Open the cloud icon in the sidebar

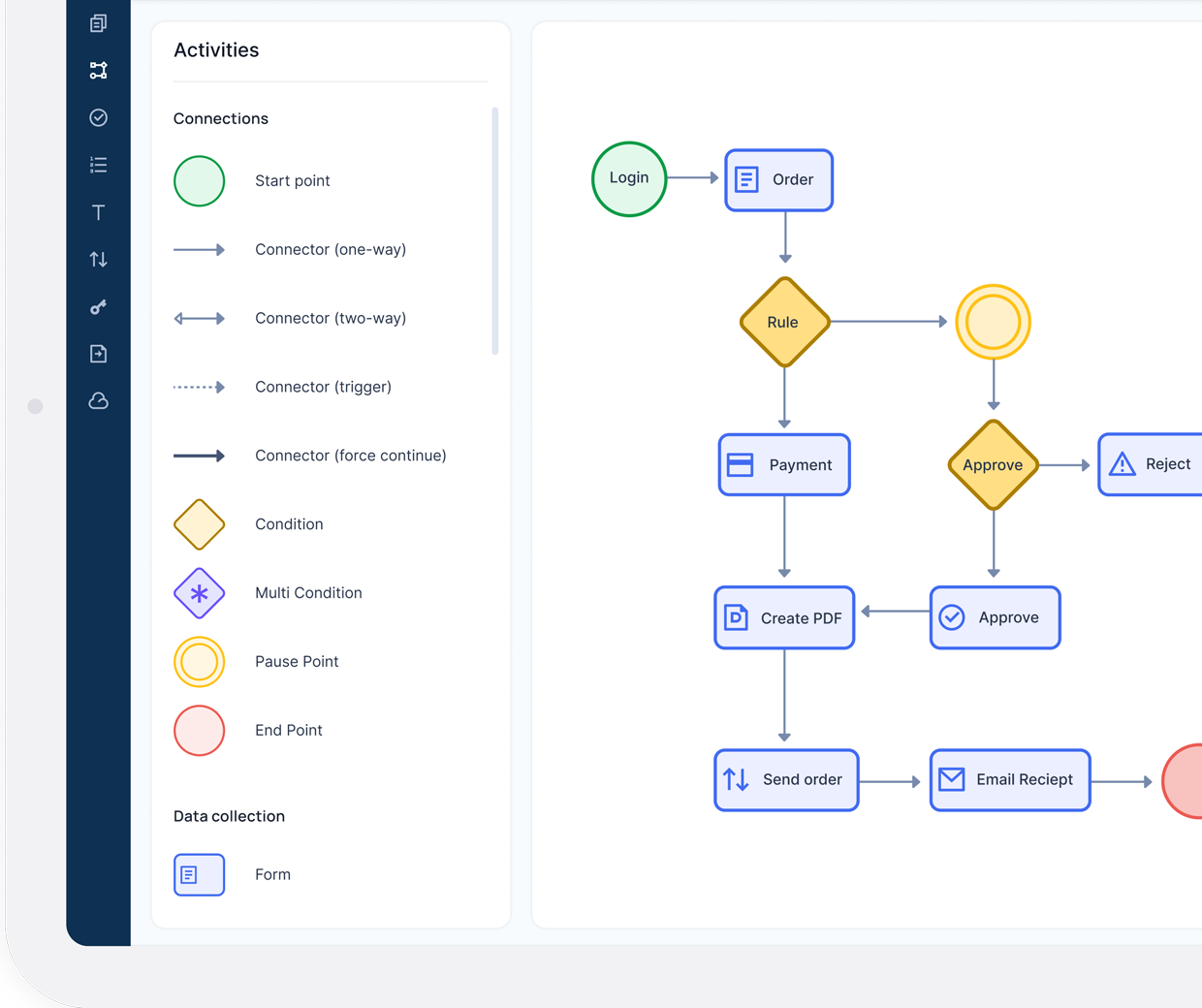click(x=98, y=400)
